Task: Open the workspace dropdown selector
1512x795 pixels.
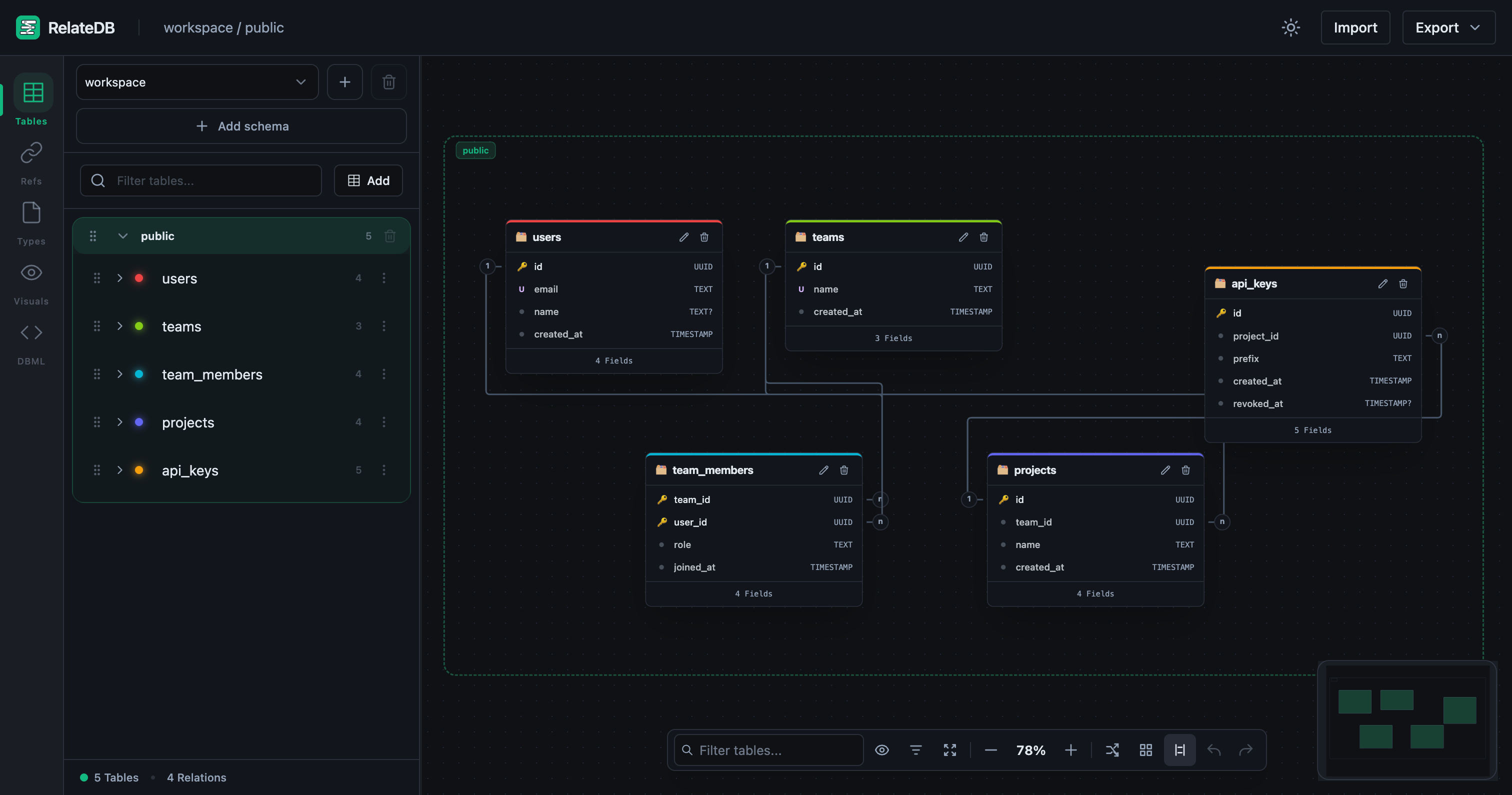Action: click(x=197, y=81)
